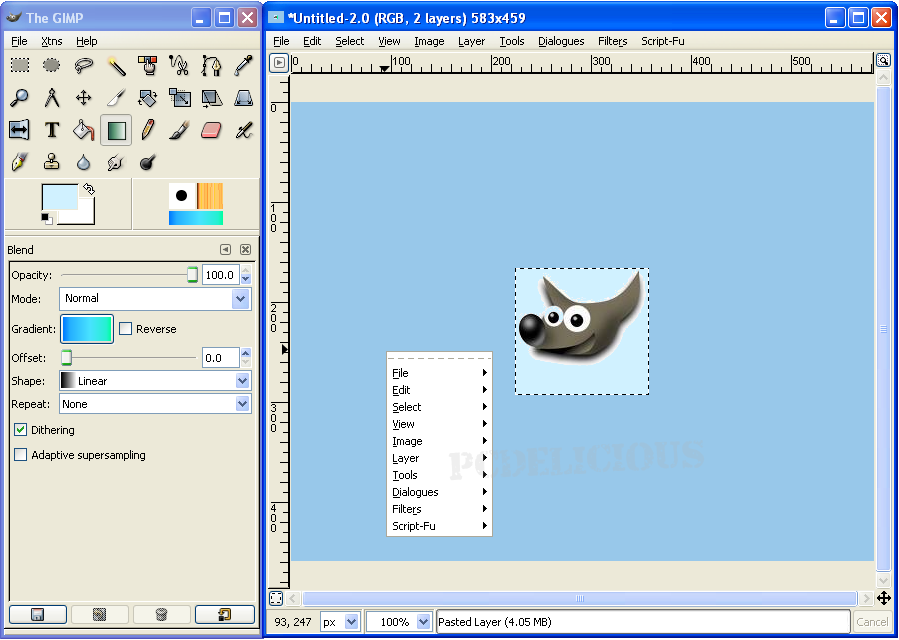Viewport: 899px width, 640px height.
Task: Select the Eraser tool
Action: (212, 130)
